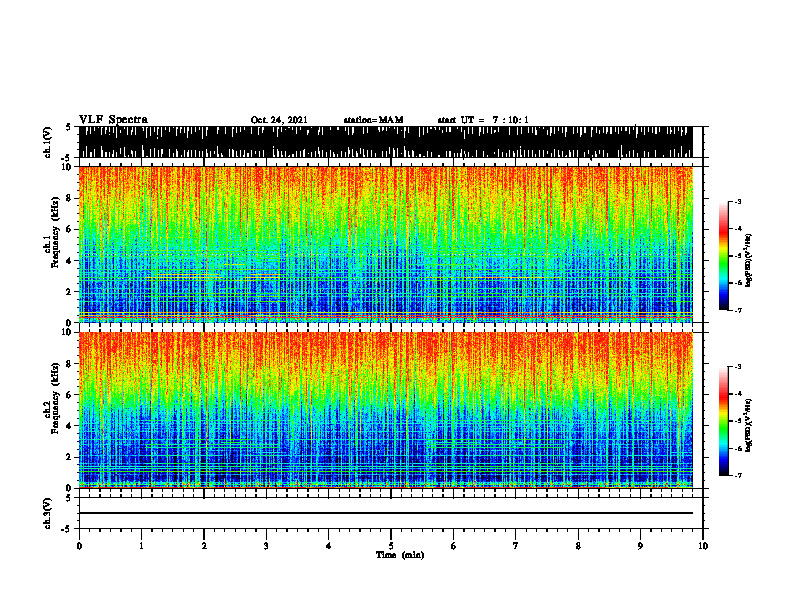
Task: Click the "6" kHz tick on ch.2 spectrogram axis
Action: [70, 395]
